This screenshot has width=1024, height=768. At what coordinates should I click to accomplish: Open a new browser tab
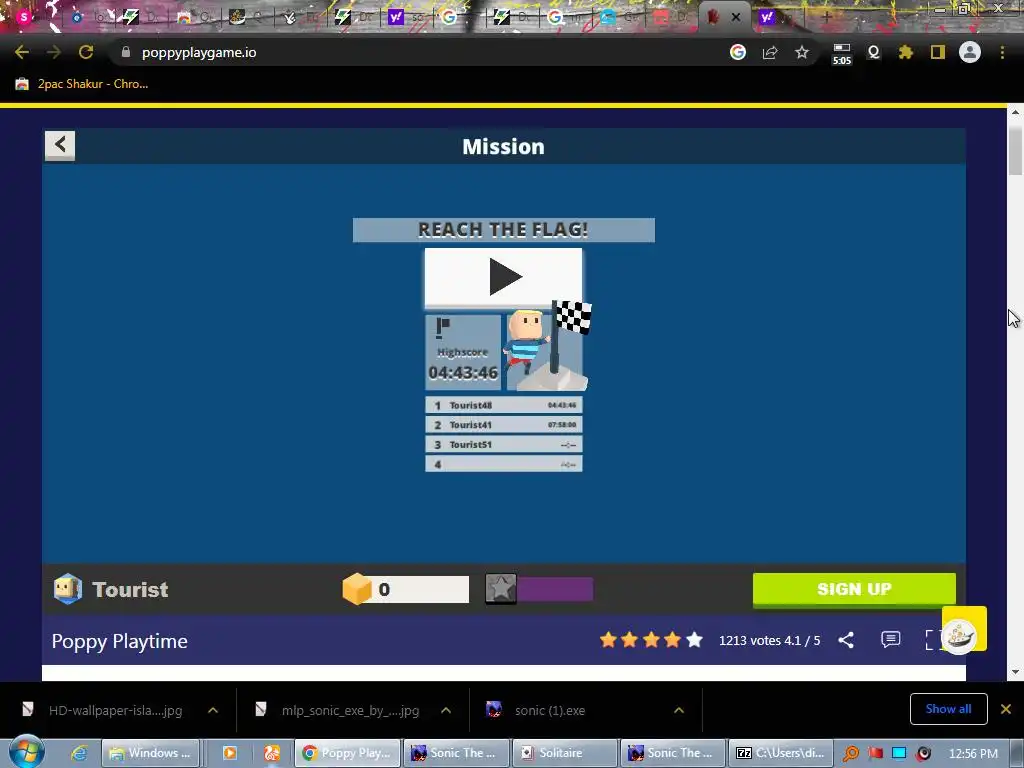[x=827, y=17]
